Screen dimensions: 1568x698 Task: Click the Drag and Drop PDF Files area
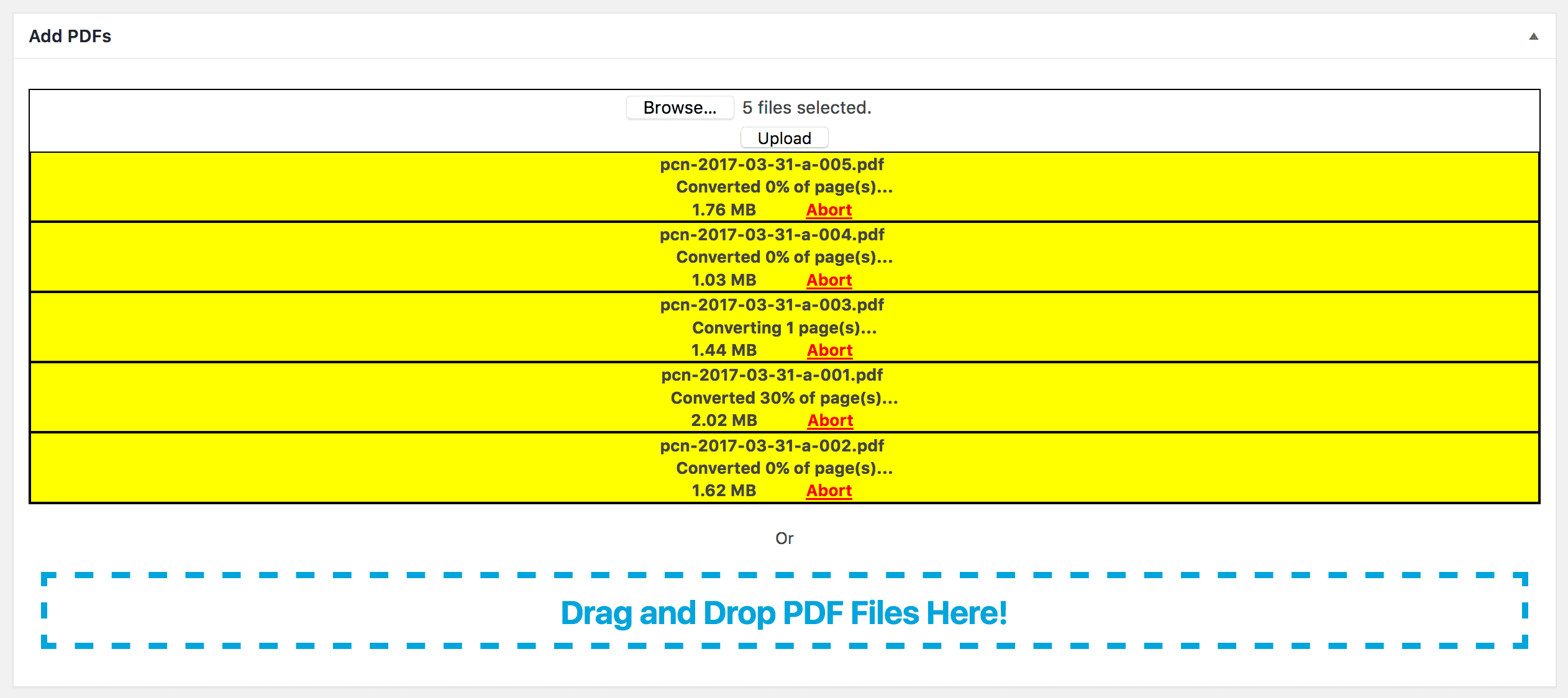pyautogui.click(x=784, y=611)
